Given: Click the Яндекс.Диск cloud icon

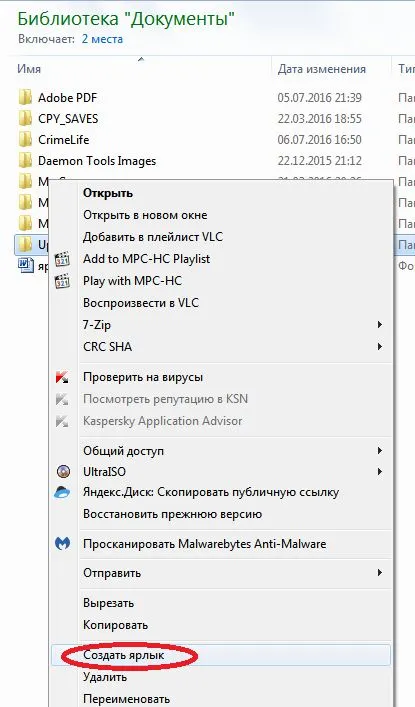Looking at the screenshot, I should pos(62,492).
